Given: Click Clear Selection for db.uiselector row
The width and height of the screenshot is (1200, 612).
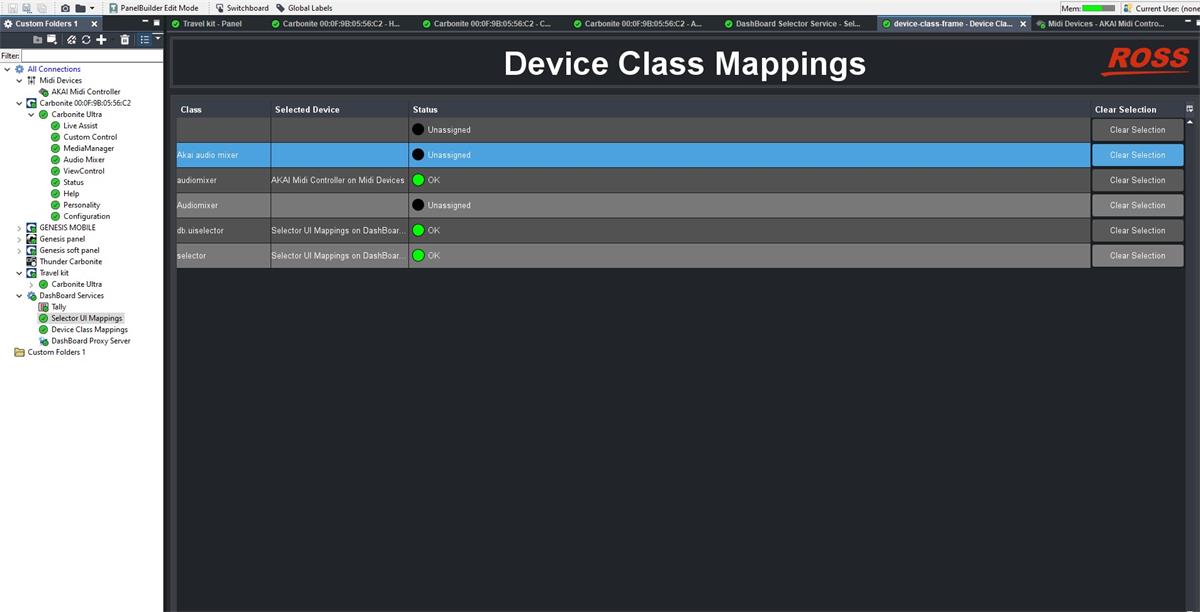Looking at the screenshot, I should click(x=1137, y=230).
